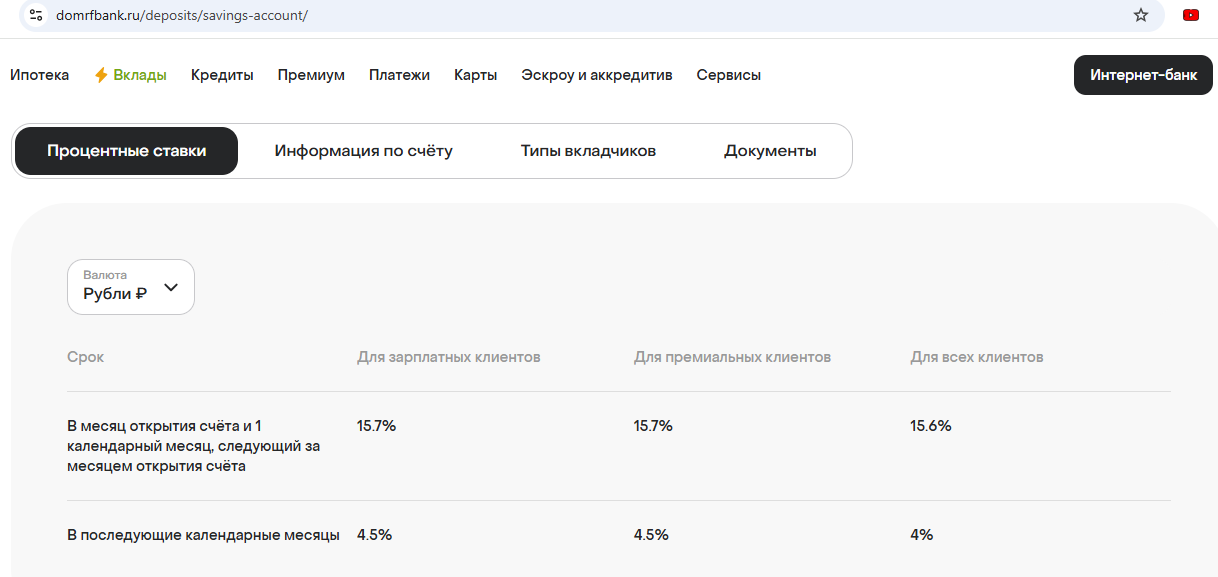Switch to the Информация по счёту tab
The width and height of the screenshot is (1218, 577).
click(363, 151)
